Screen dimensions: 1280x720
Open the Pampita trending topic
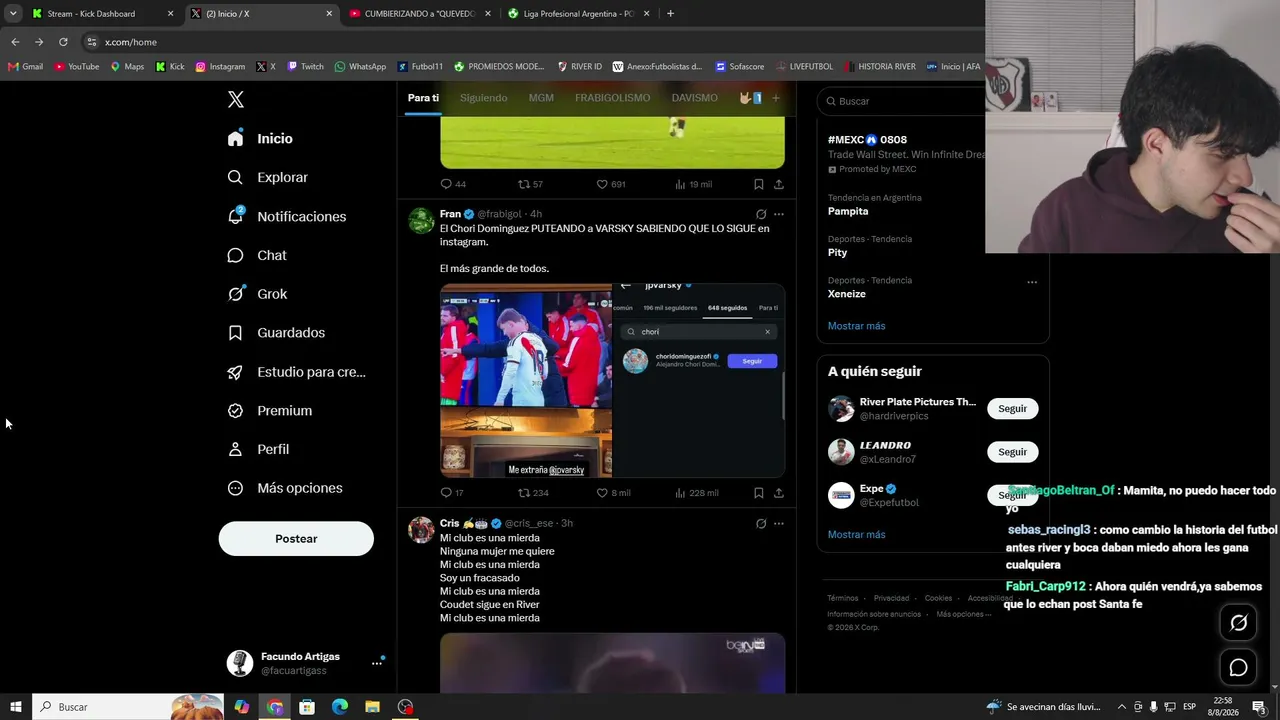[848, 211]
